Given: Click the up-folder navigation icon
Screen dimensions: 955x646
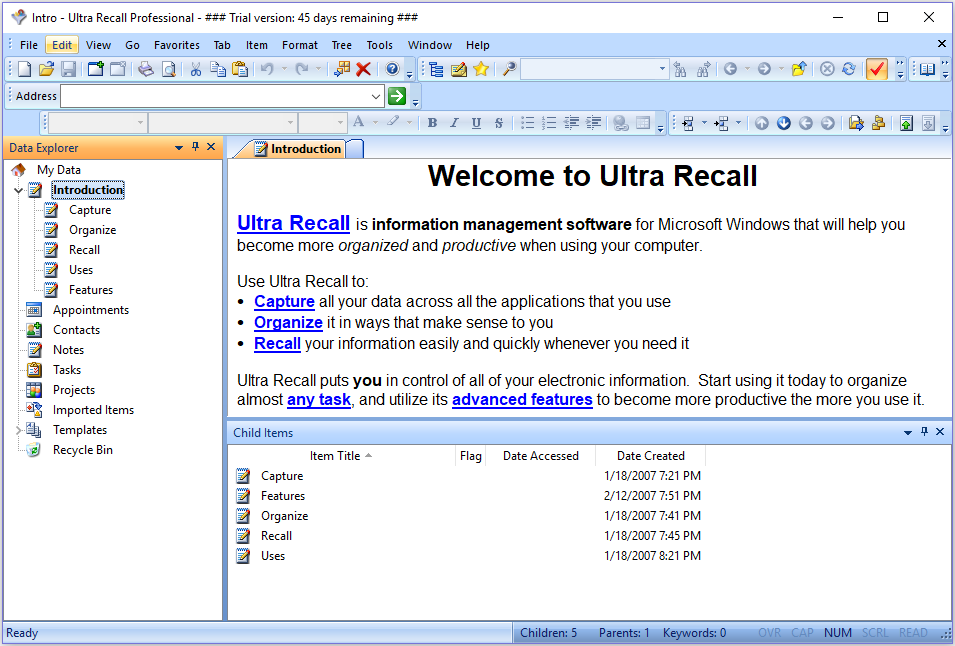Looking at the screenshot, I should pos(799,69).
